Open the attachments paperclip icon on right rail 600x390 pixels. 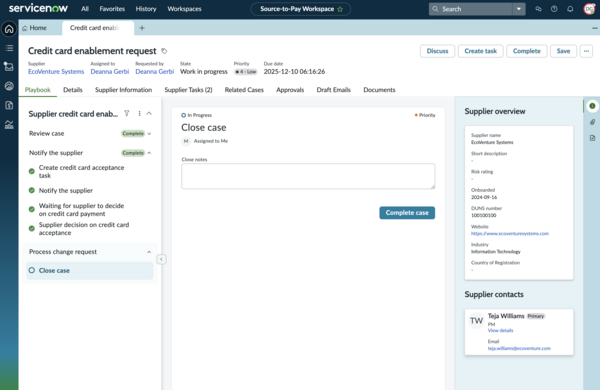(x=592, y=122)
